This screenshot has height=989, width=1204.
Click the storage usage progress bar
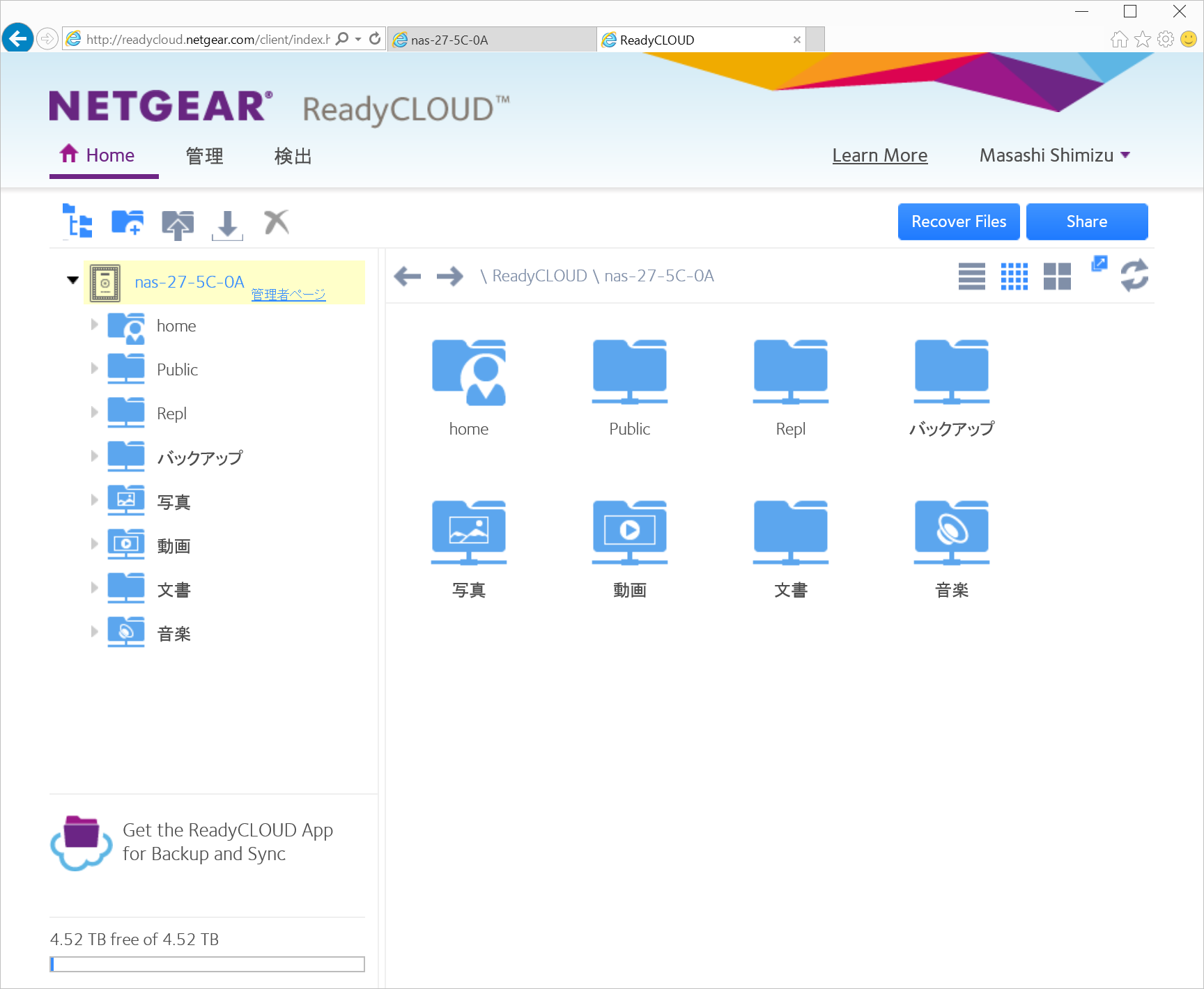coord(207,964)
